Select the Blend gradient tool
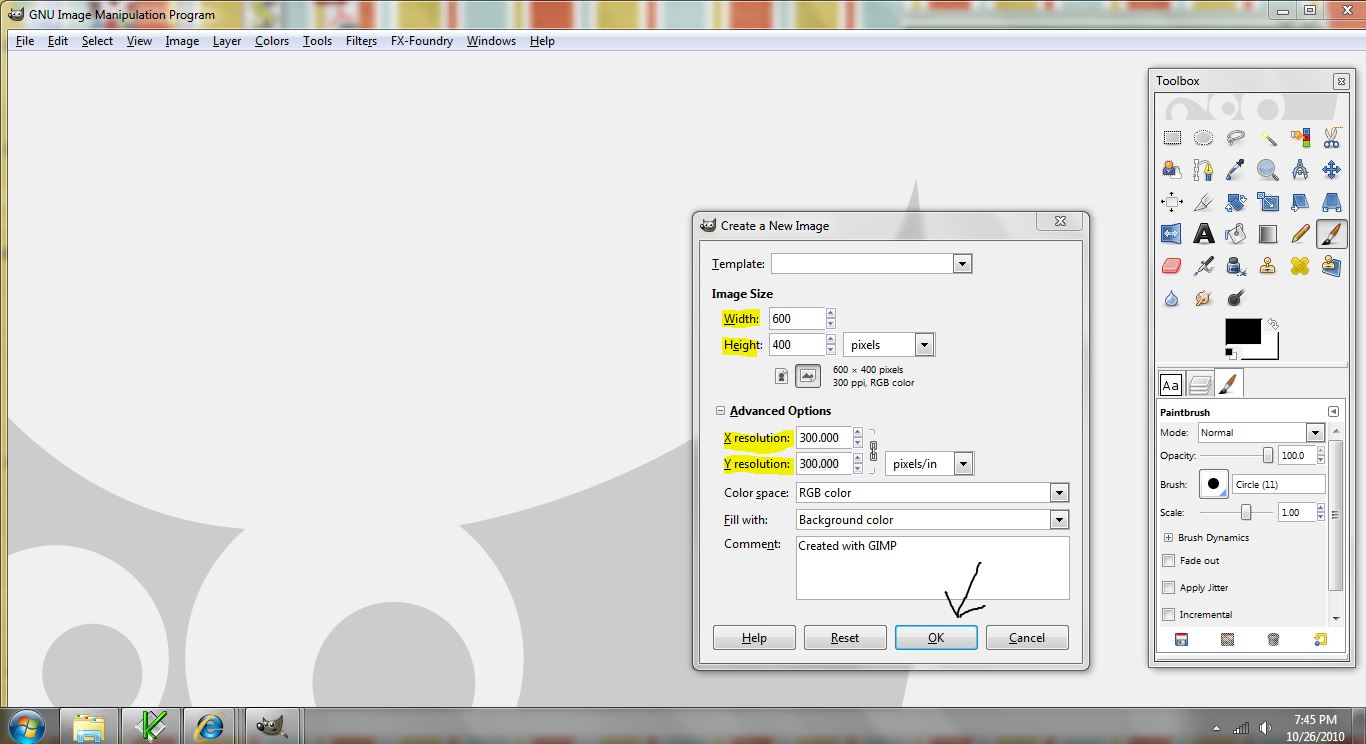 [1268, 234]
